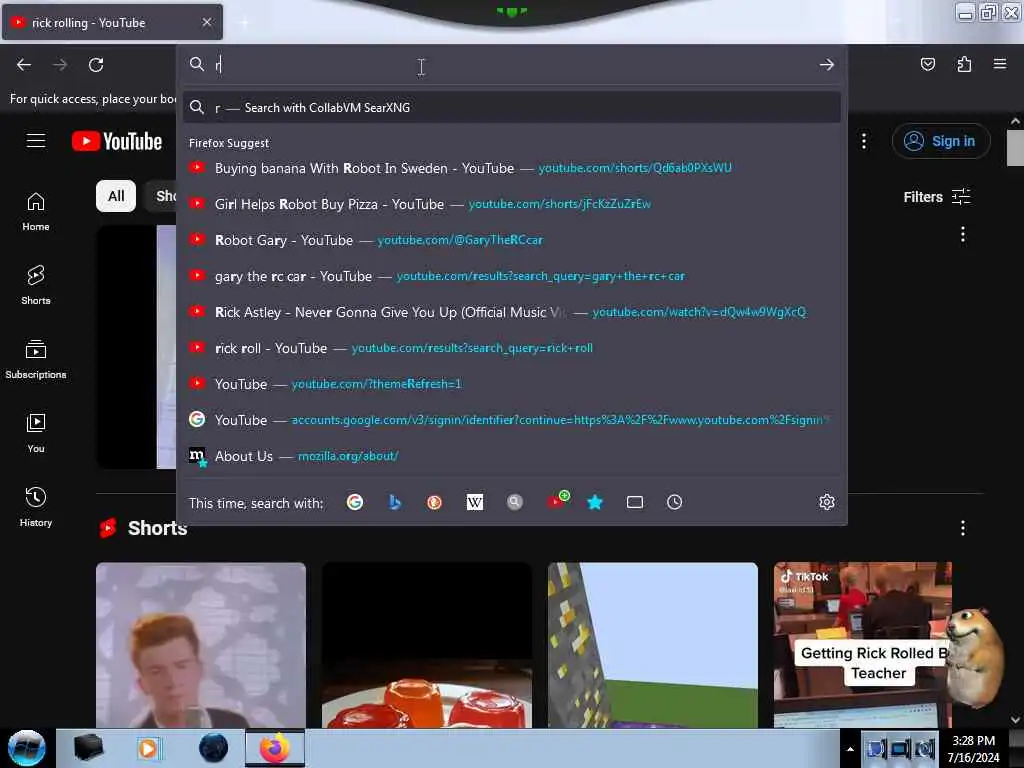Viewport: 1024px width, 768px height.
Task: Open the Rick Astley Shorts thumbnail
Action: pyautogui.click(x=200, y=645)
